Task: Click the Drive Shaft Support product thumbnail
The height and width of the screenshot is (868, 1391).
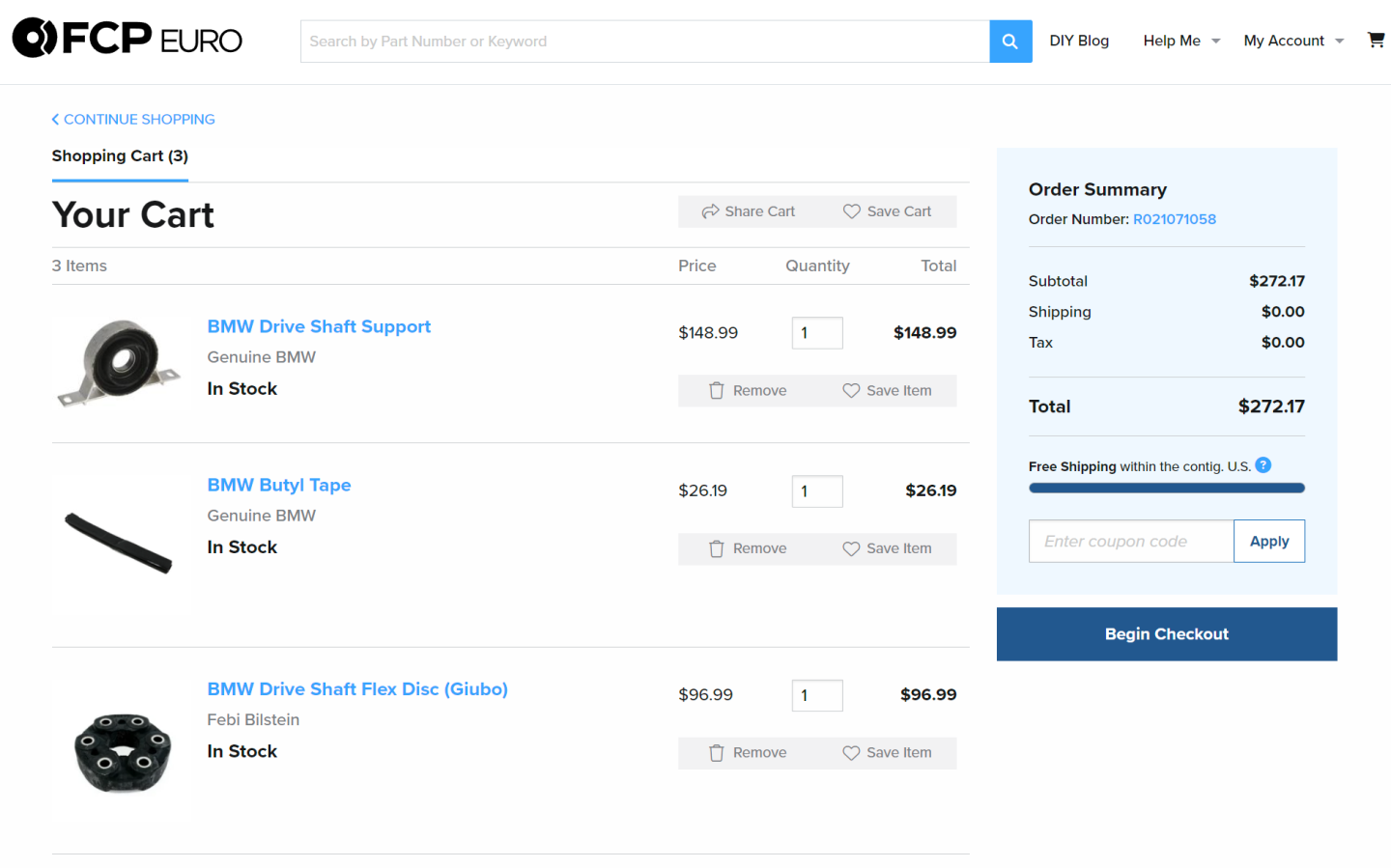Action: tap(121, 362)
